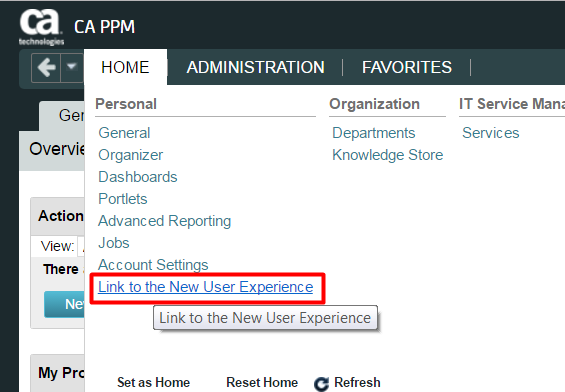The image size is (565, 392).
Task: Click Reset Home
Action: [262, 382]
